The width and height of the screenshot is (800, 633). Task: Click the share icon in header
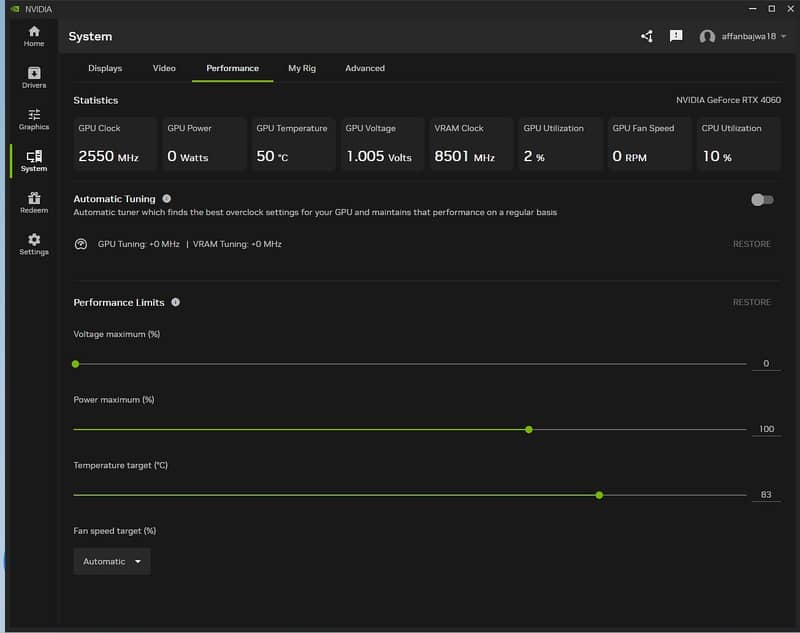tap(647, 36)
